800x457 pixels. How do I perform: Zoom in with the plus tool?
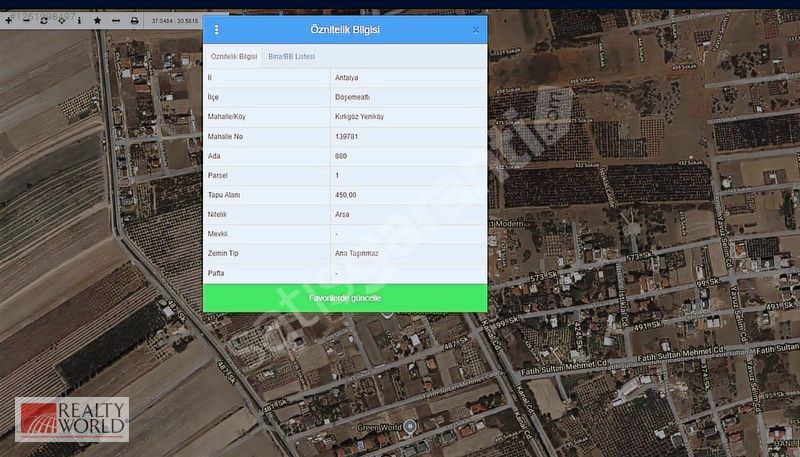[8, 20]
